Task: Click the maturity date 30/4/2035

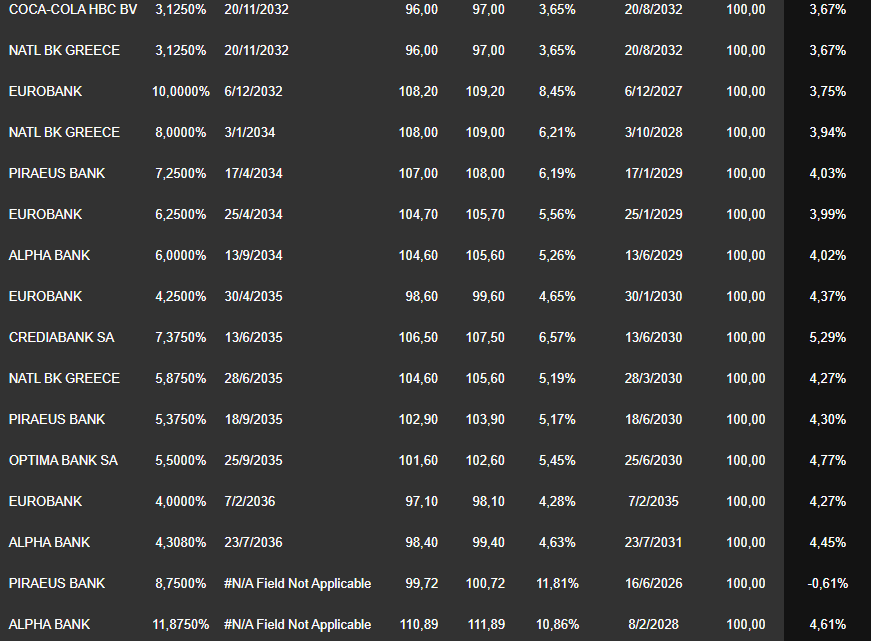Action: [253, 296]
